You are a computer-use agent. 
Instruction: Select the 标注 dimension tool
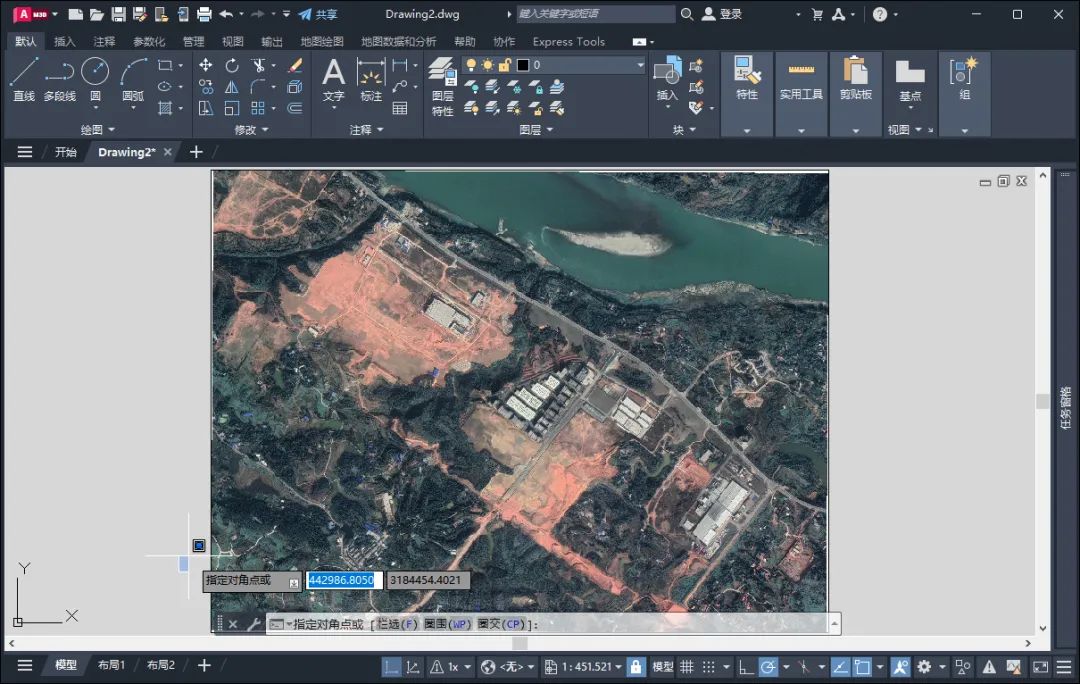click(371, 79)
